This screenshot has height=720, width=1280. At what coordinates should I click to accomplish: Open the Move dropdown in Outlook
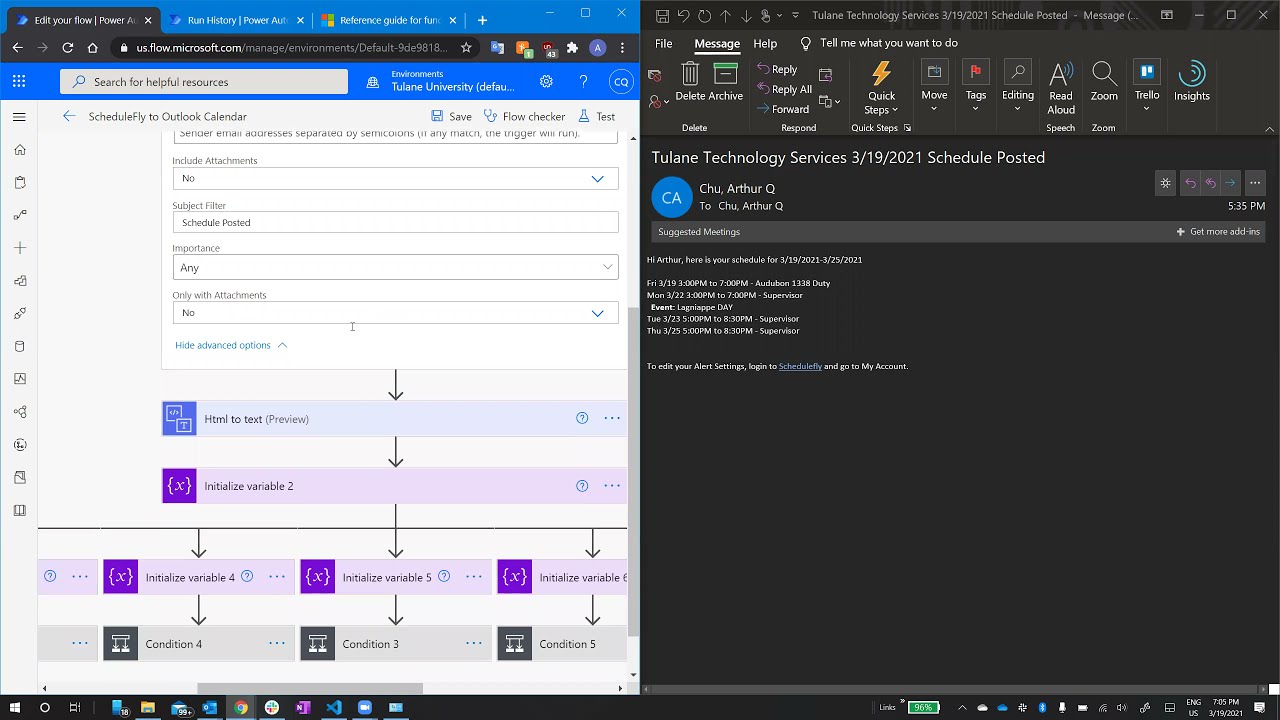click(934, 87)
